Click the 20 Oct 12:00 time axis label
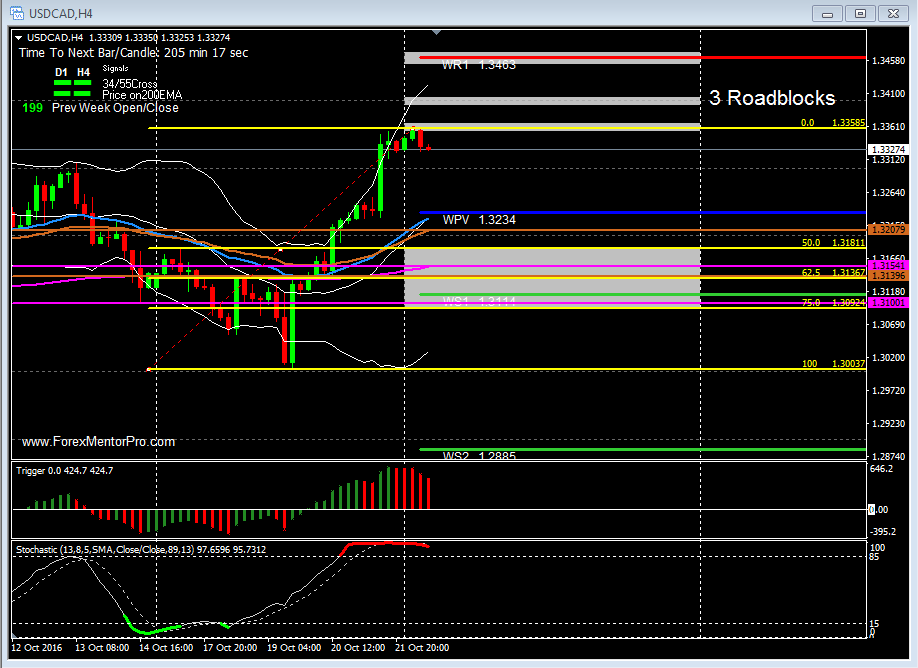Viewport: 918px width, 668px height. click(358, 648)
